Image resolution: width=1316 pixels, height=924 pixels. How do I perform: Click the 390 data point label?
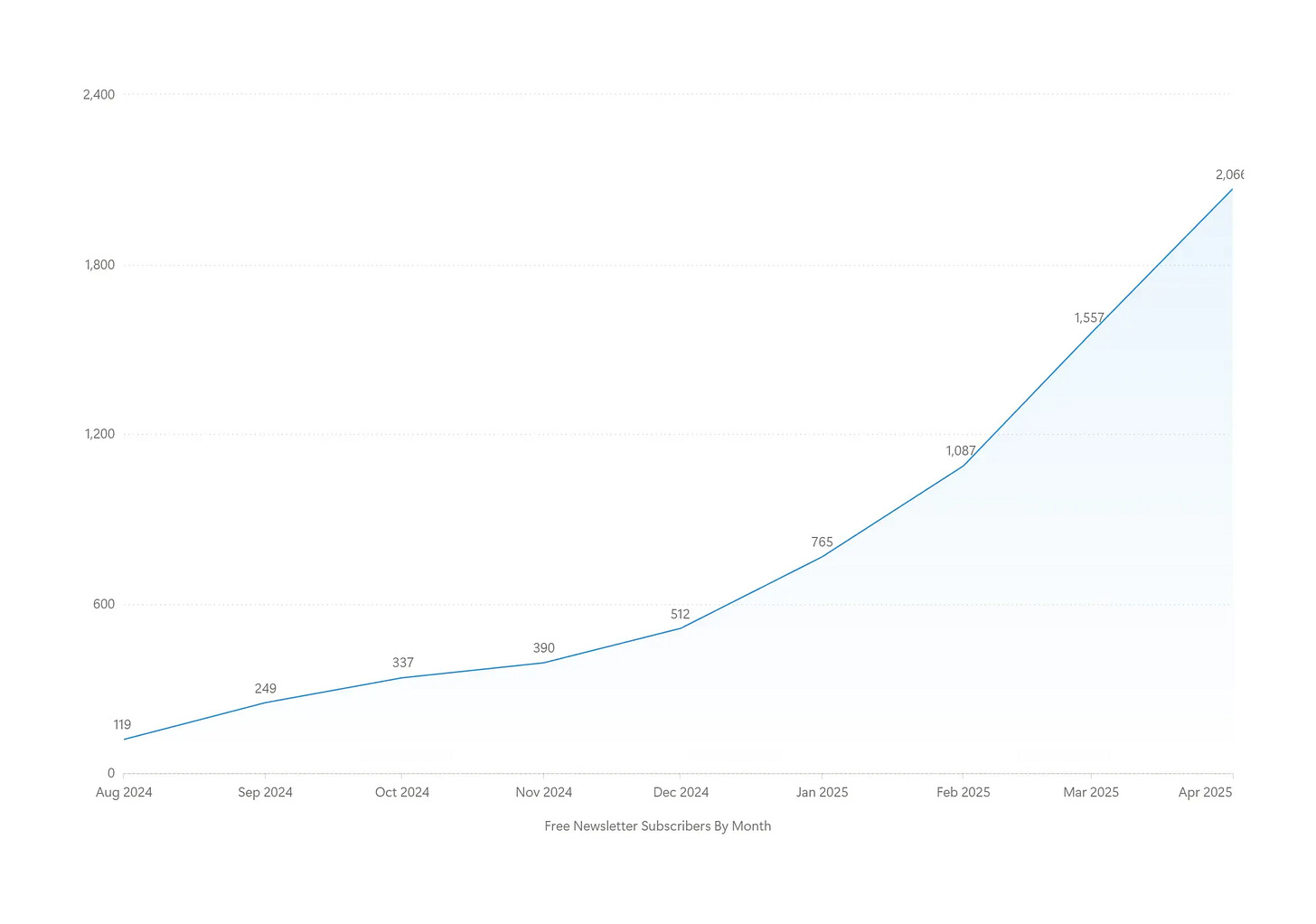click(x=544, y=648)
